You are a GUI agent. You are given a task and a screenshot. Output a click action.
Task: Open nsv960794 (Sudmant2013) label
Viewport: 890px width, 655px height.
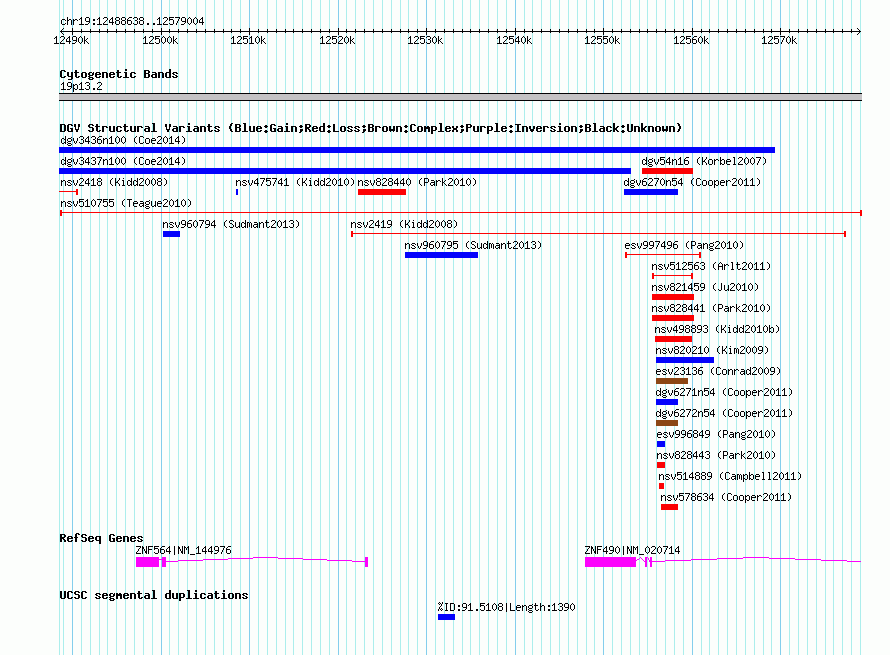231,224
